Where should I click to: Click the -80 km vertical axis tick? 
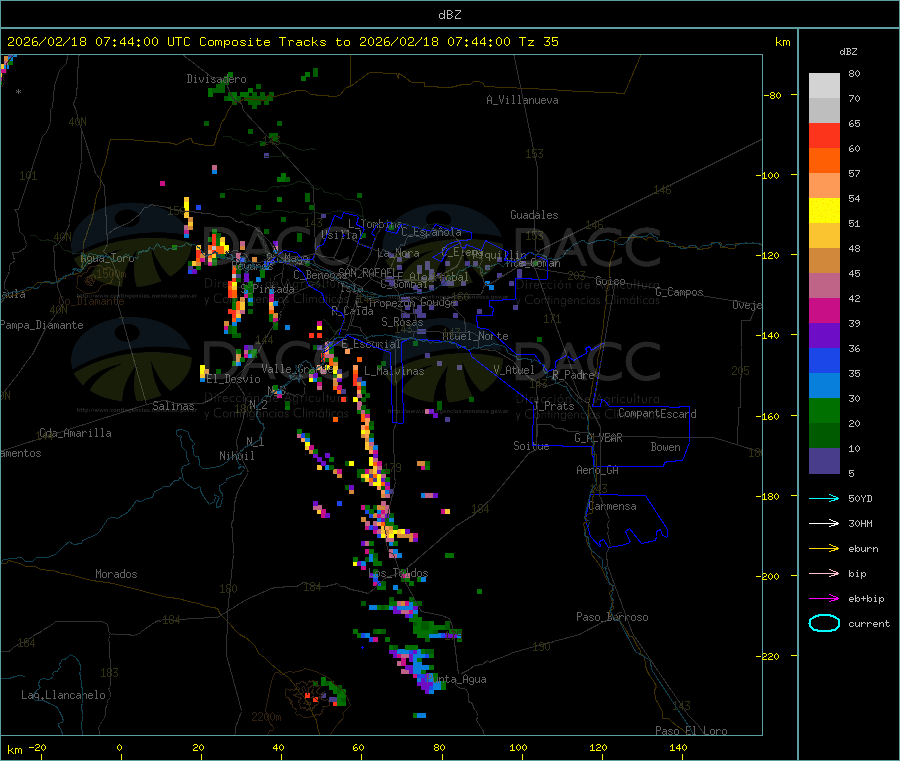(773, 96)
